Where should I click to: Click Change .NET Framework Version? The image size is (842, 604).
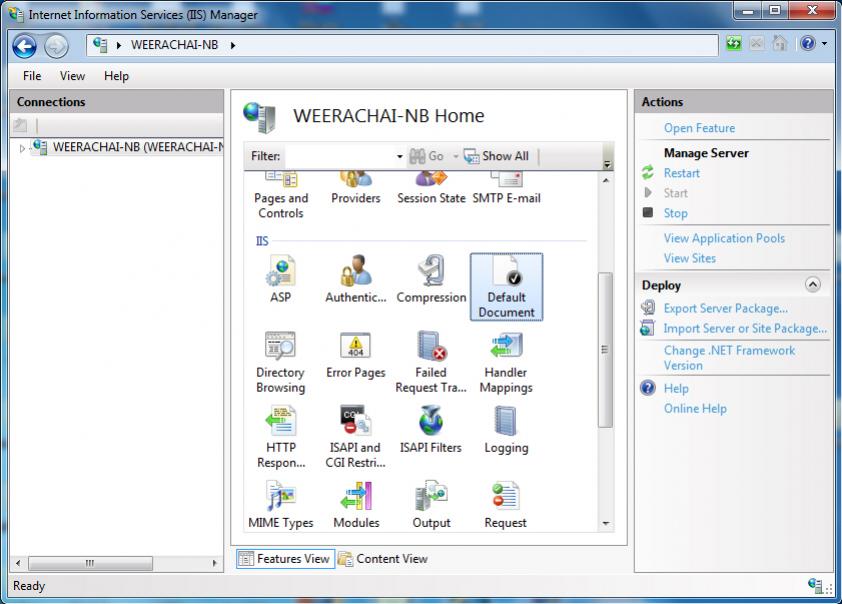click(x=729, y=358)
